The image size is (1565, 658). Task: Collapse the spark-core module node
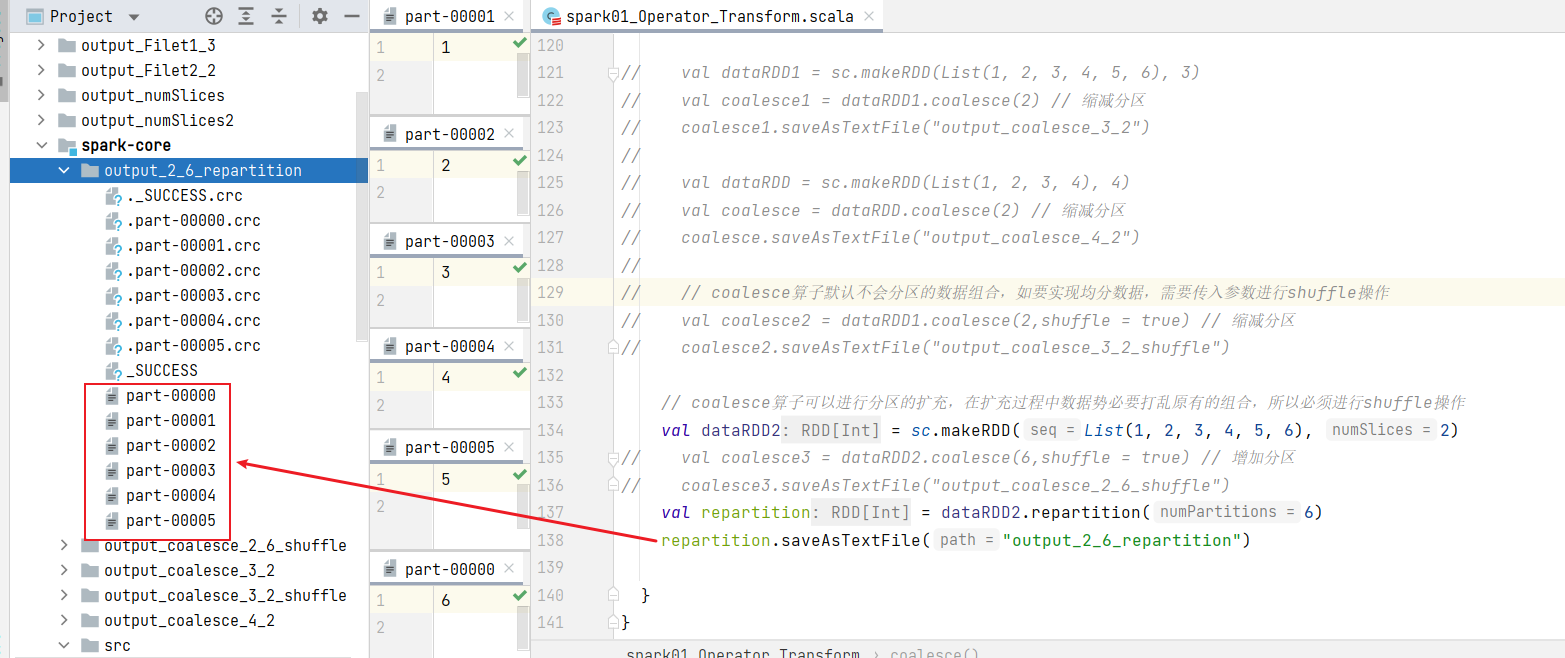tap(41, 145)
